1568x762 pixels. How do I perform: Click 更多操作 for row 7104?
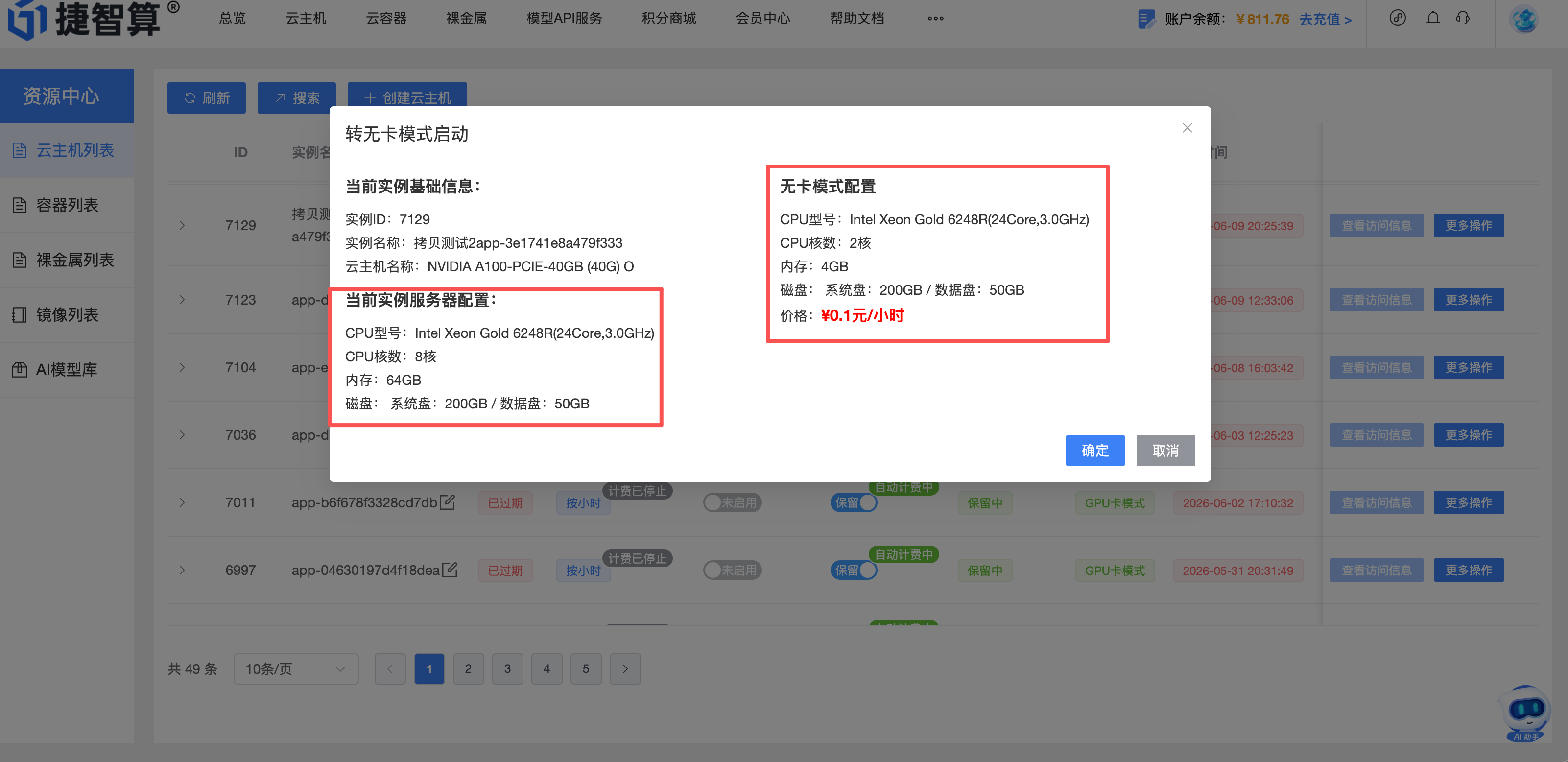(x=1468, y=367)
